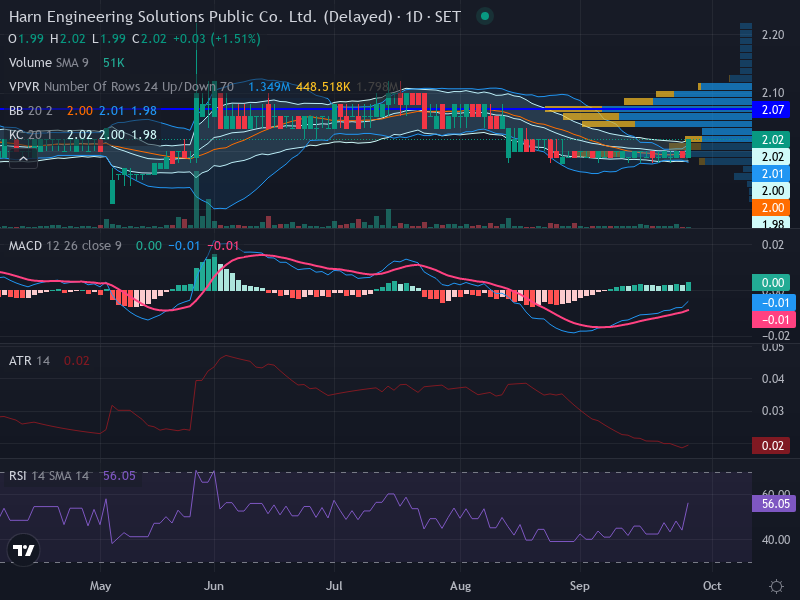The height and width of the screenshot is (600, 800).
Task: Click the Oct date on time axis
Action: [712, 586]
